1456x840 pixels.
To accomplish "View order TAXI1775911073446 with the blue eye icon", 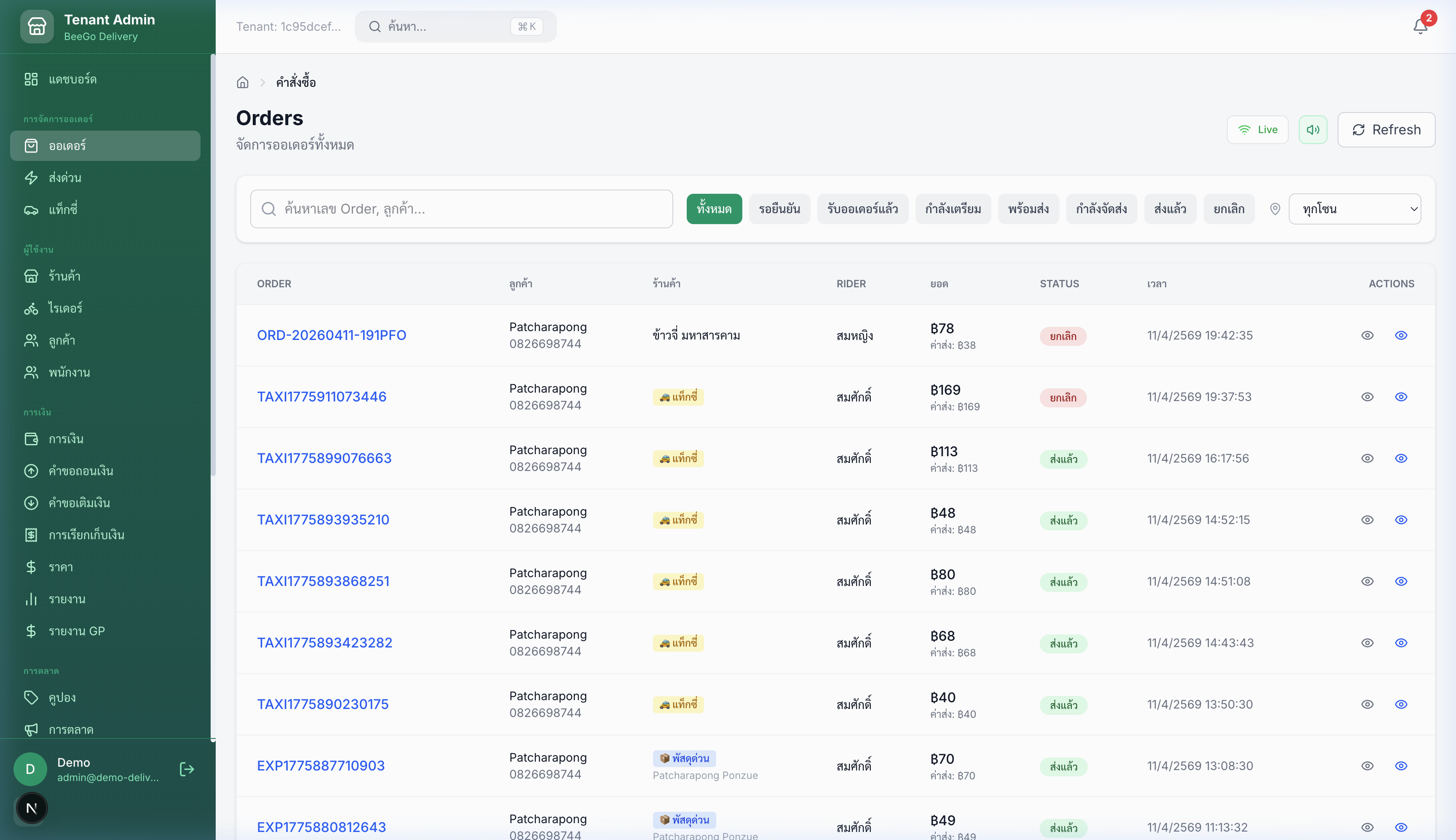I will (x=1401, y=397).
